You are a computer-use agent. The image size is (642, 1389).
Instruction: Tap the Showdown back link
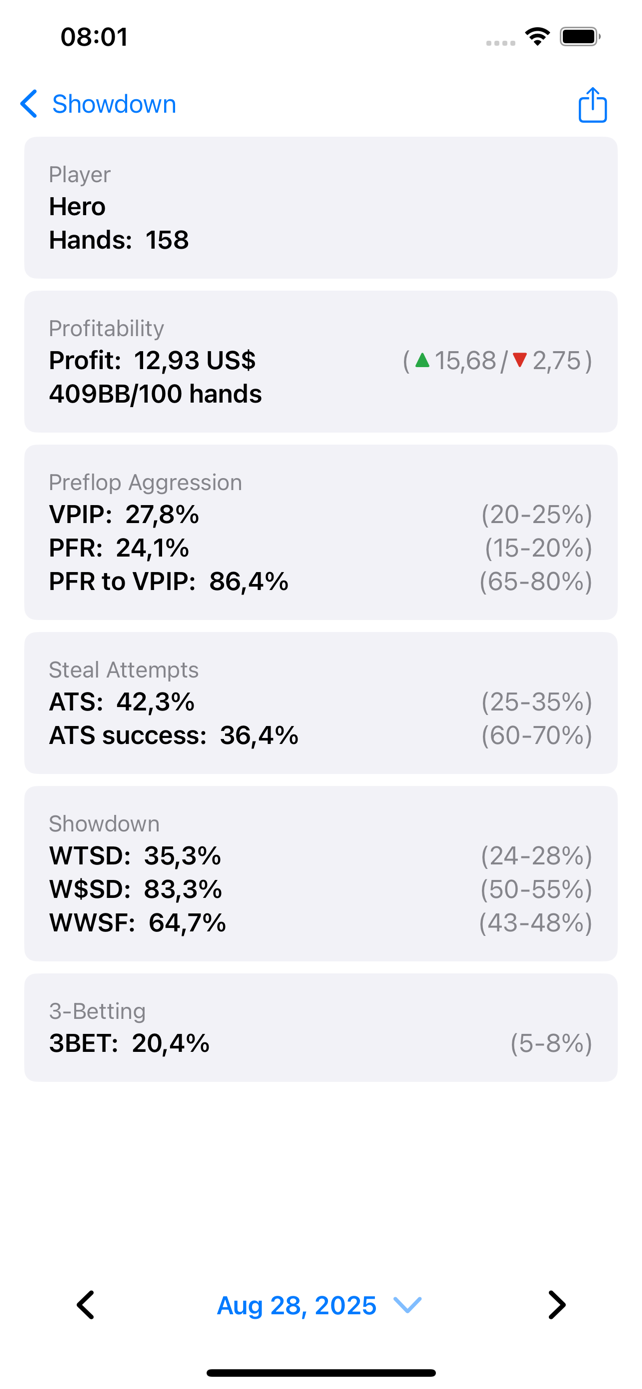click(x=113, y=104)
